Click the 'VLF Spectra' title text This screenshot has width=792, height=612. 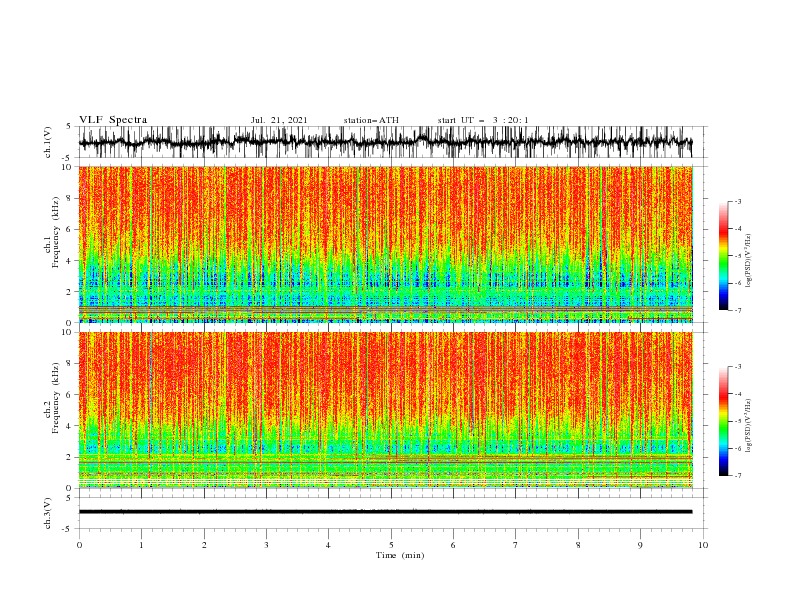[x=113, y=120]
